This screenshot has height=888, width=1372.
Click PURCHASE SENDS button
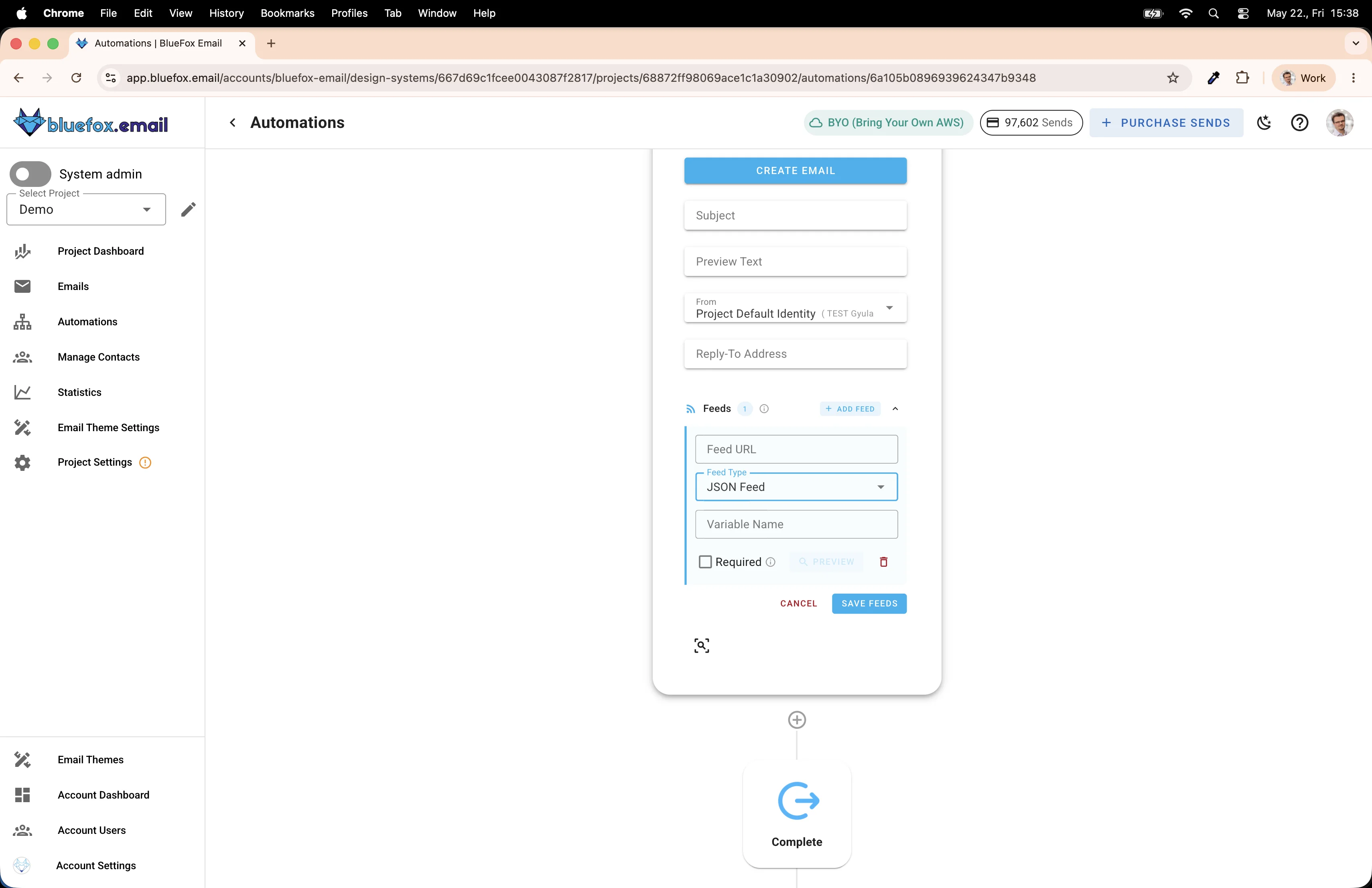coord(1166,123)
